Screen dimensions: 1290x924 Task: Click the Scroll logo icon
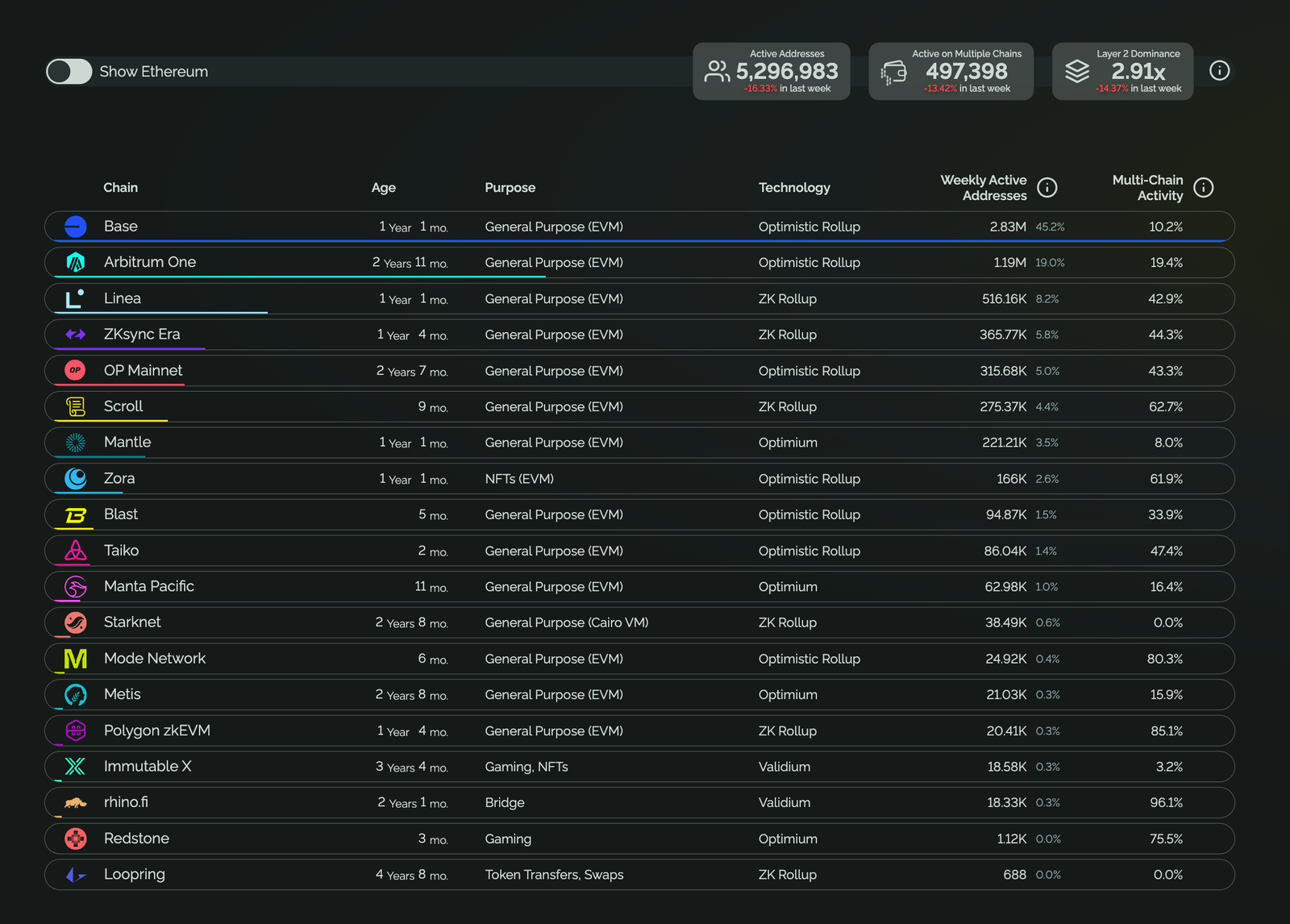click(x=76, y=406)
